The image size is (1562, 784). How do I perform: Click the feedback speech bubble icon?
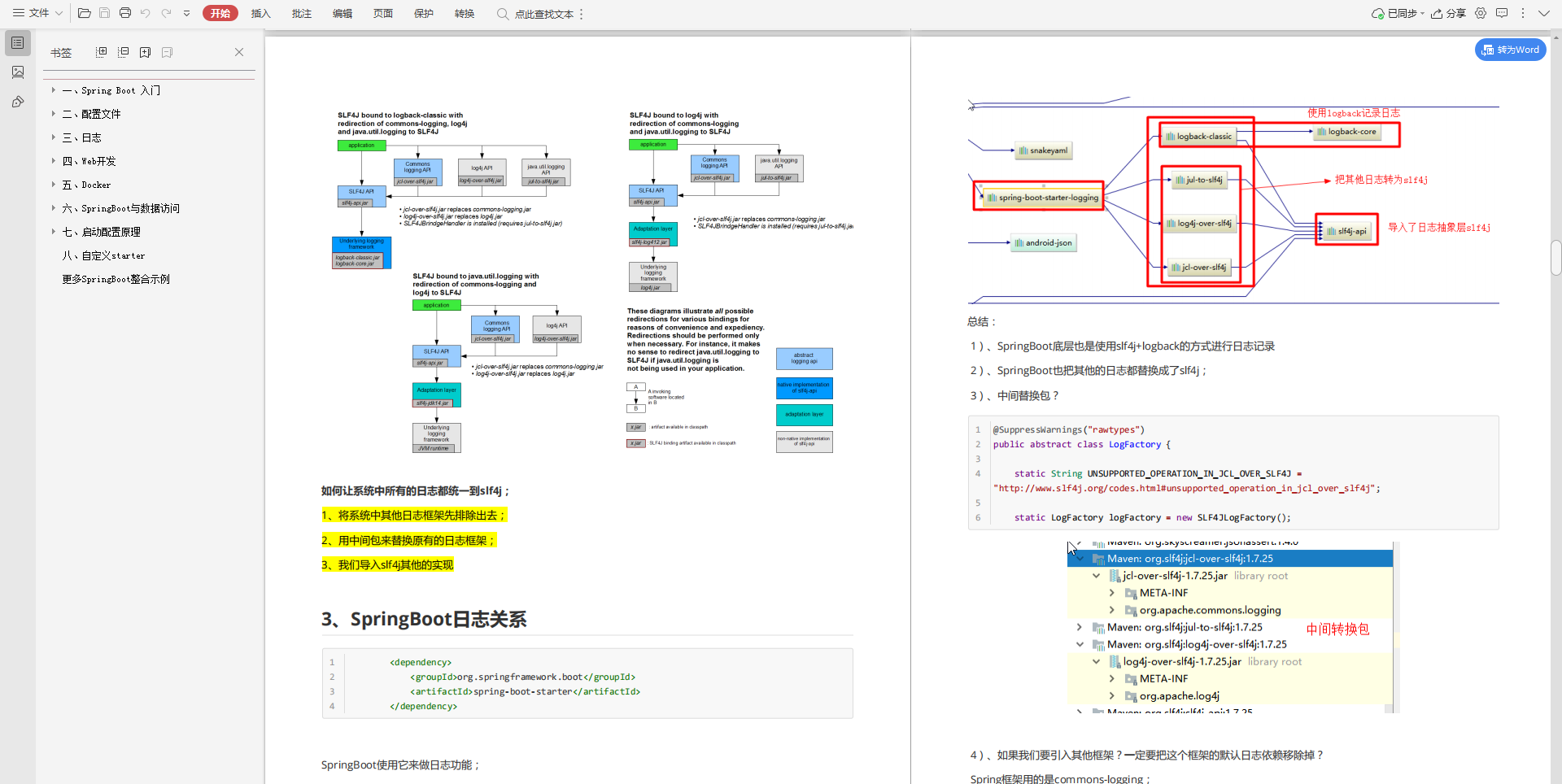1502,13
